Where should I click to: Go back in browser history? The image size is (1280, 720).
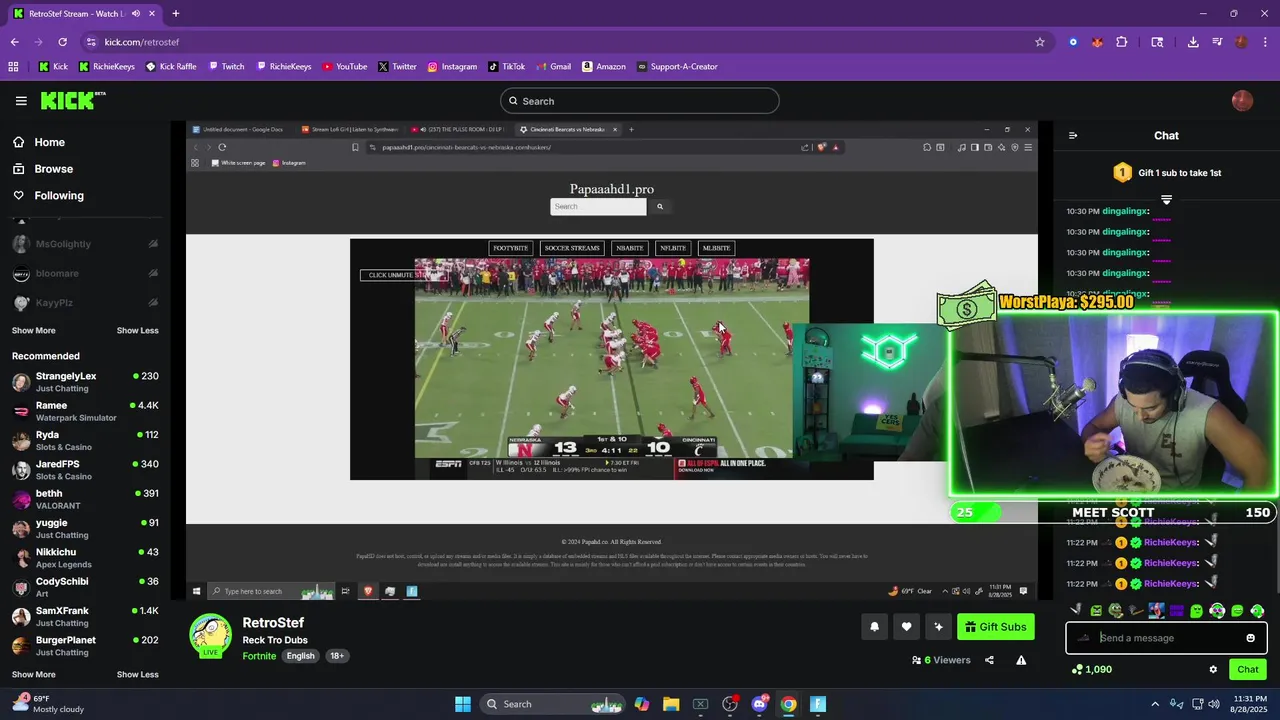pyautogui.click(x=15, y=42)
